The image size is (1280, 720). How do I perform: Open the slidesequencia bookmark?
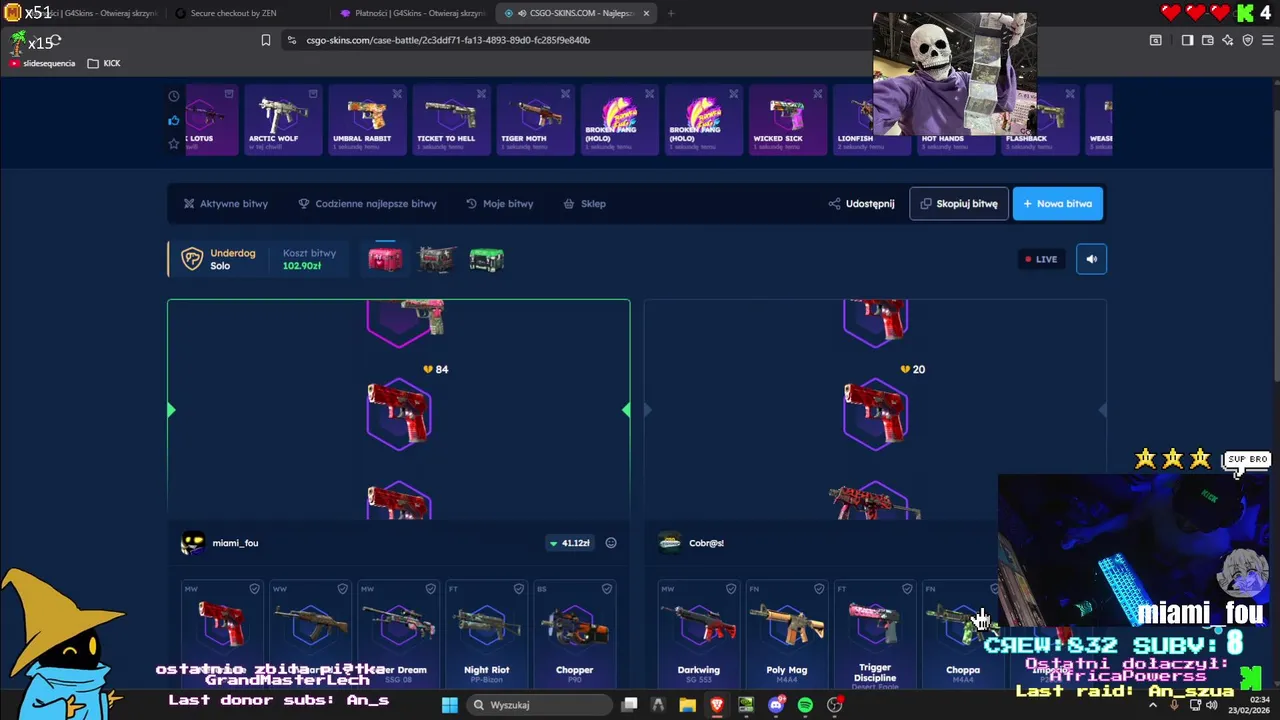coord(42,63)
